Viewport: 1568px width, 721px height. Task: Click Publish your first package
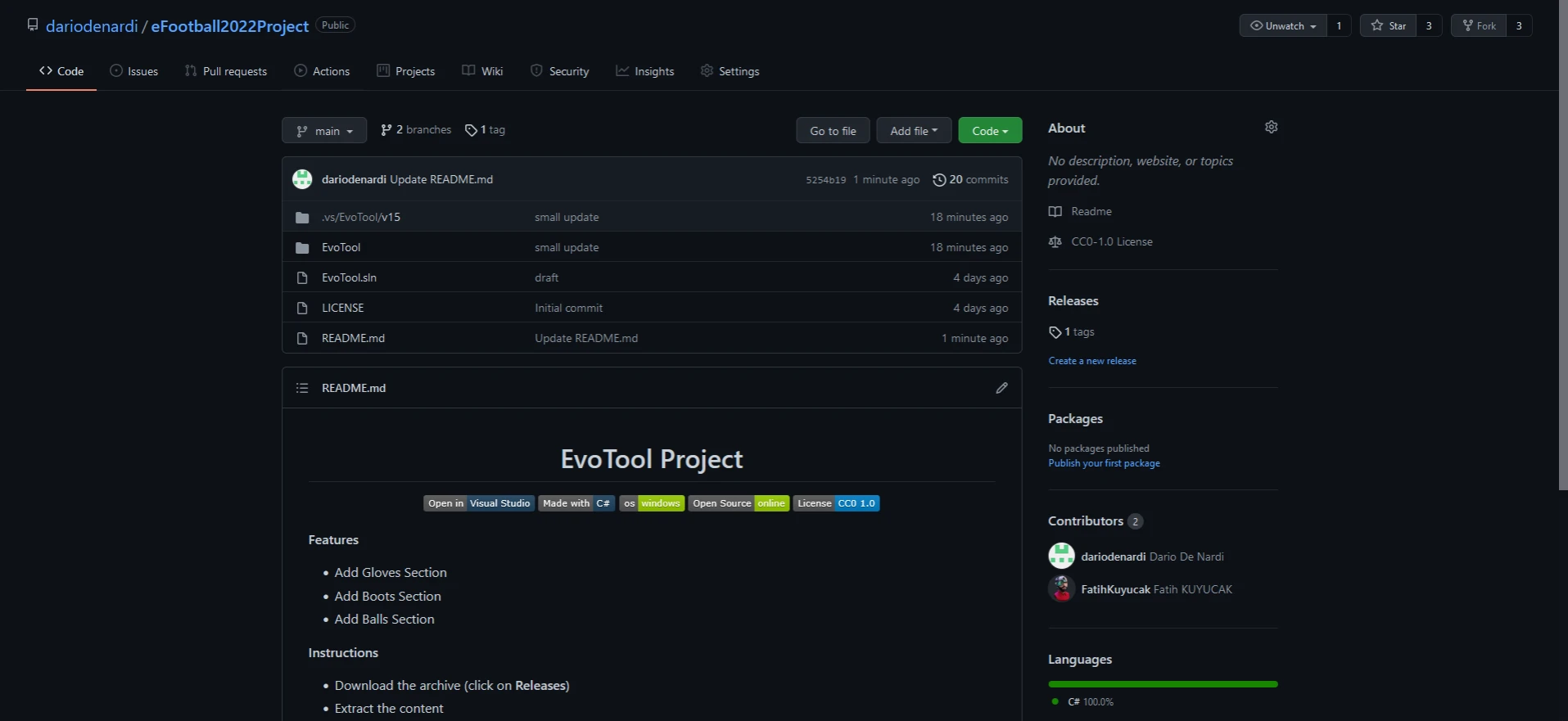(x=1104, y=463)
